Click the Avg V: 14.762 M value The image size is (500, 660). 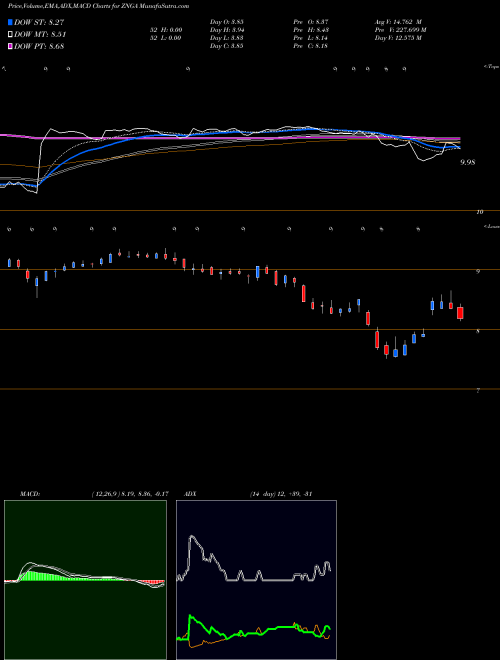[398, 22]
